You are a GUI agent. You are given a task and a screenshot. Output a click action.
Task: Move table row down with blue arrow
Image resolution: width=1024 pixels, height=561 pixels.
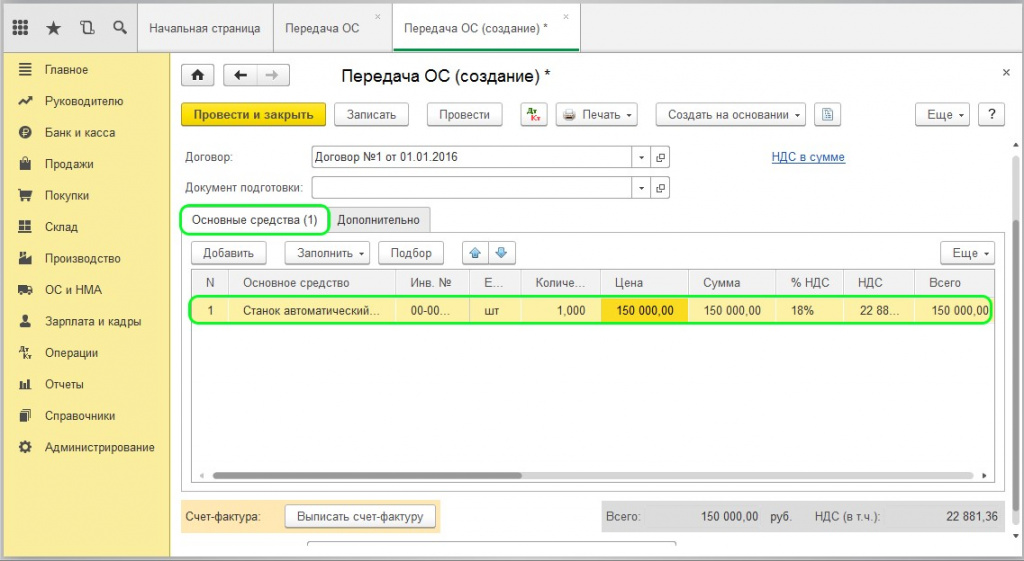point(502,253)
